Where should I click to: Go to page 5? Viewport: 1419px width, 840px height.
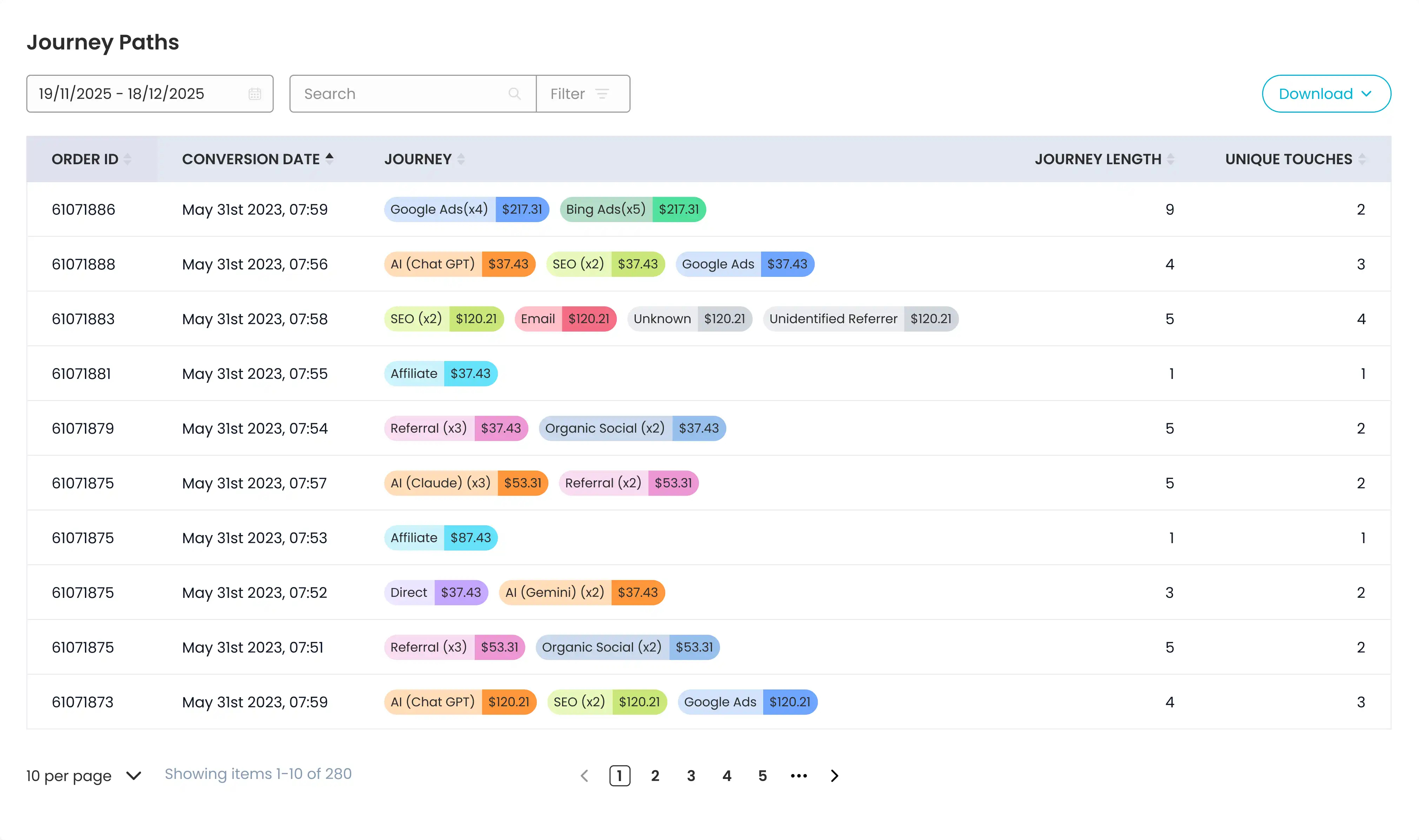(x=762, y=775)
